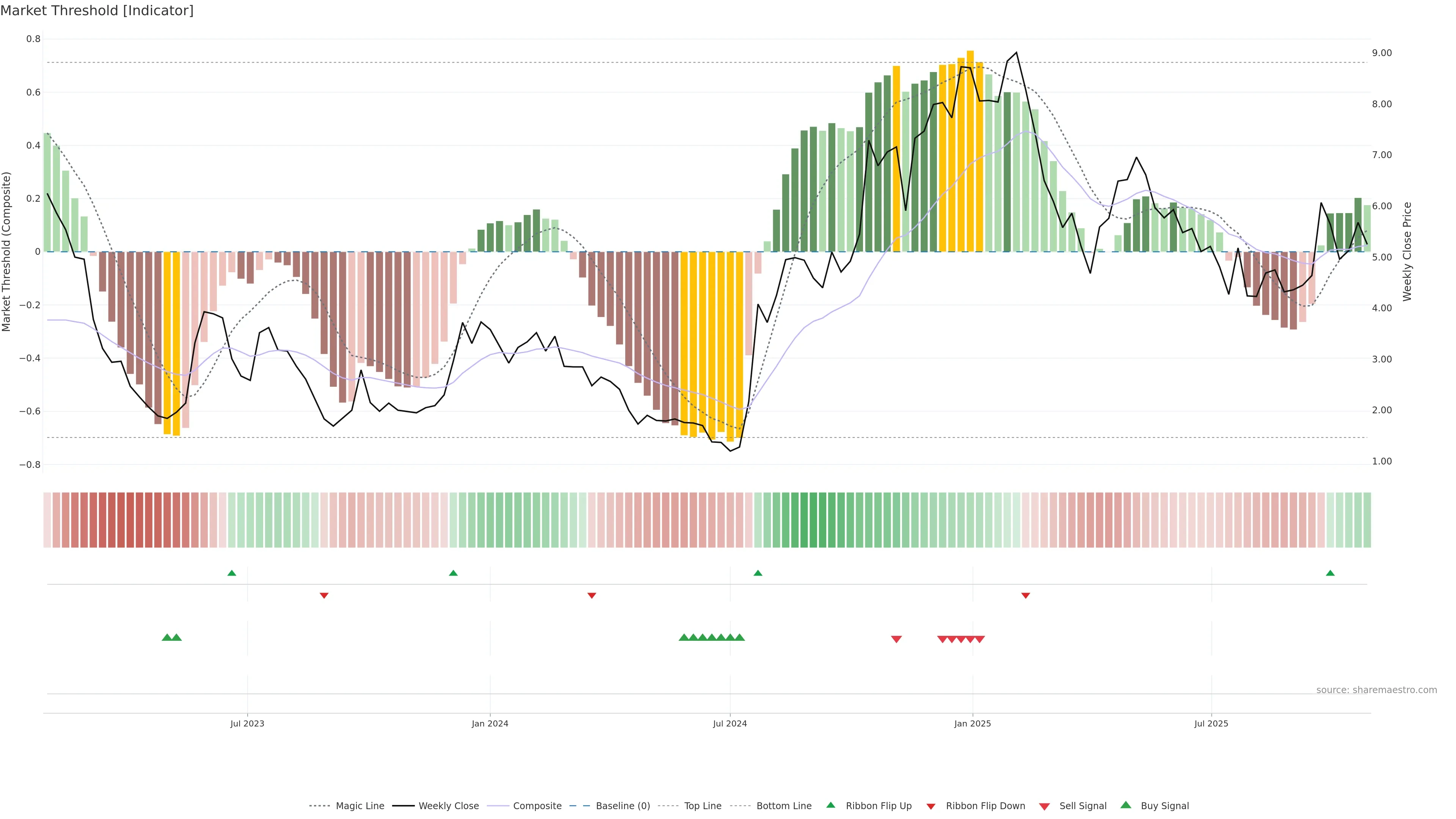This screenshot has width=1456, height=819.
Task: Click the Ribbon Flip Down legend triangle icon
Action: click(931, 806)
